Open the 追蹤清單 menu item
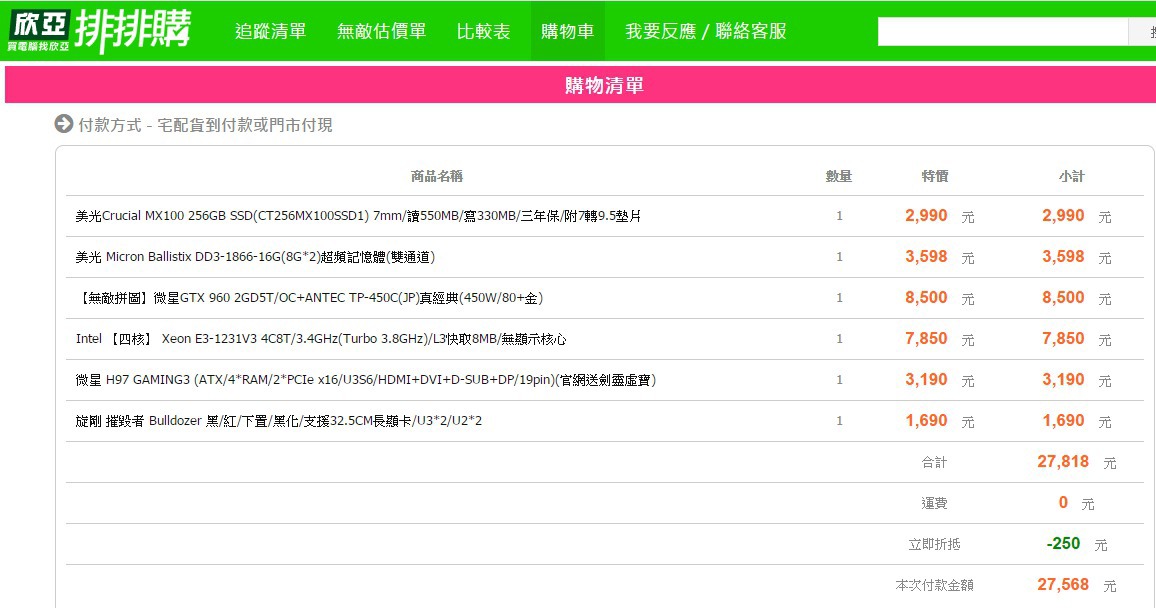This screenshot has width=1156, height=608. pyautogui.click(x=271, y=31)
